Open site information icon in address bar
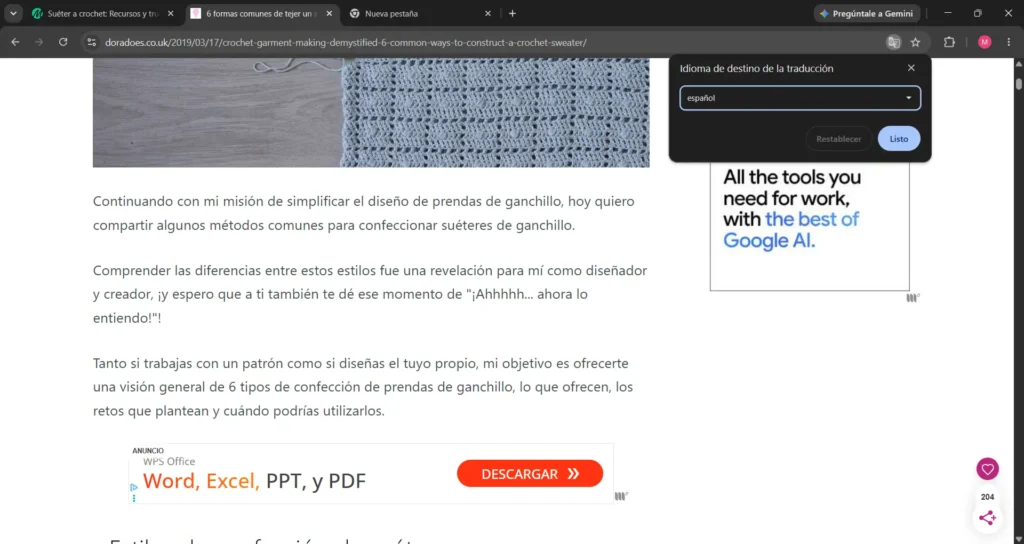This screenshot has height=544, width=1024. click(92, 42)
